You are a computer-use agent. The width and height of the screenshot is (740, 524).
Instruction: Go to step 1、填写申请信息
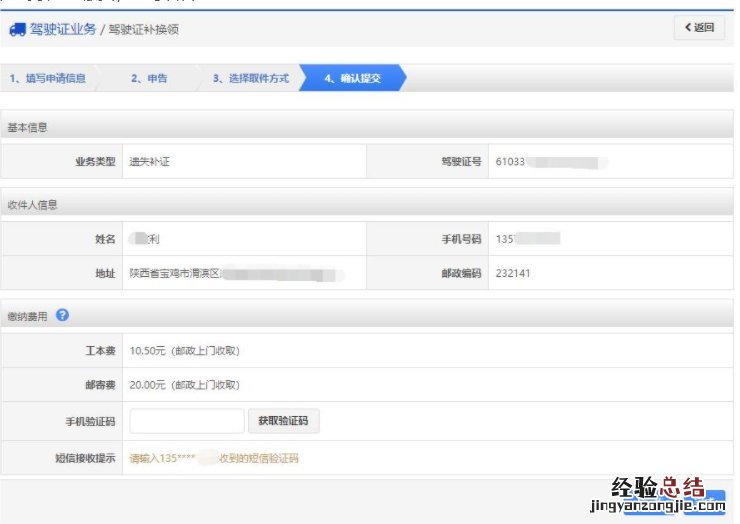(x=48, y=78)
